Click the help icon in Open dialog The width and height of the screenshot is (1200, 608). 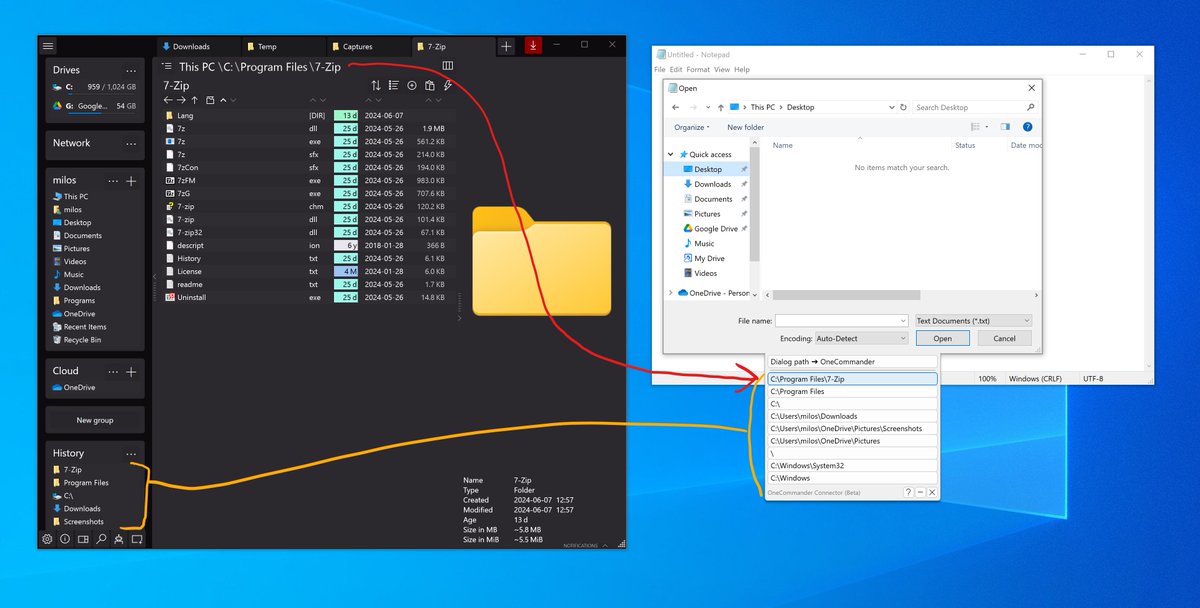(1027, 127)
